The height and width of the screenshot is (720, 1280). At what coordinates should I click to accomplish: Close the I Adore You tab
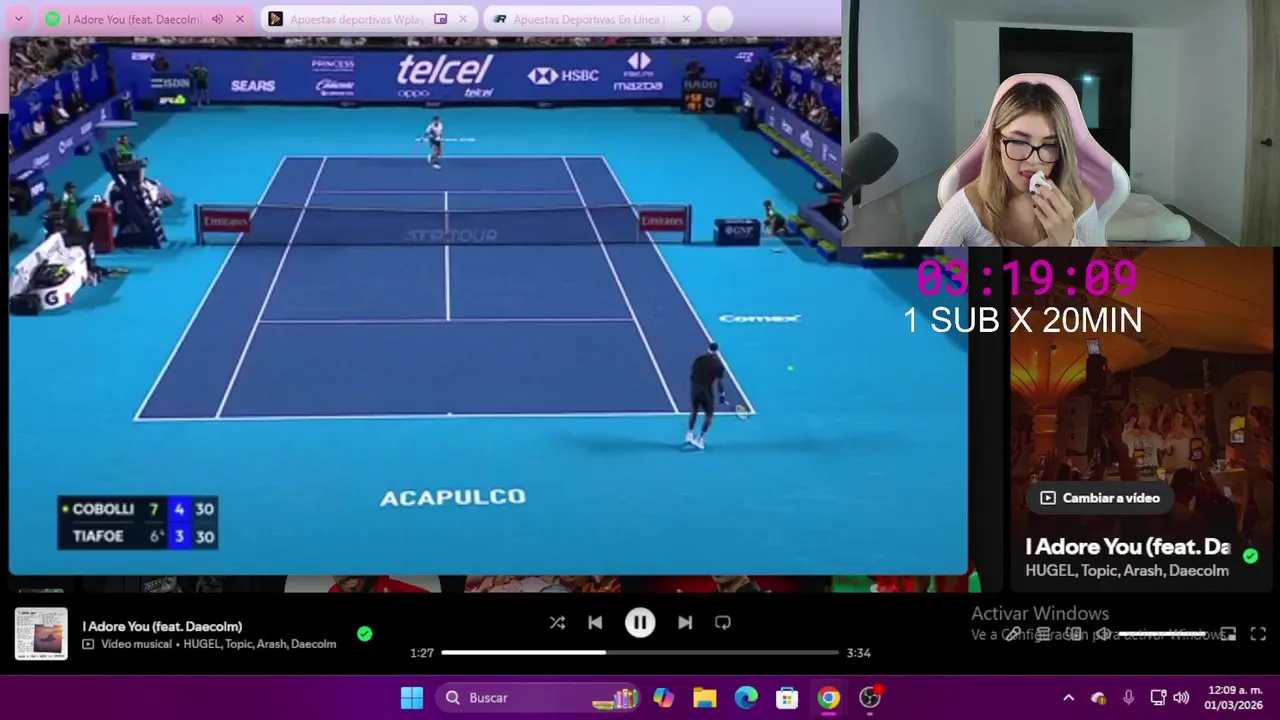click(x=240, y=19)
